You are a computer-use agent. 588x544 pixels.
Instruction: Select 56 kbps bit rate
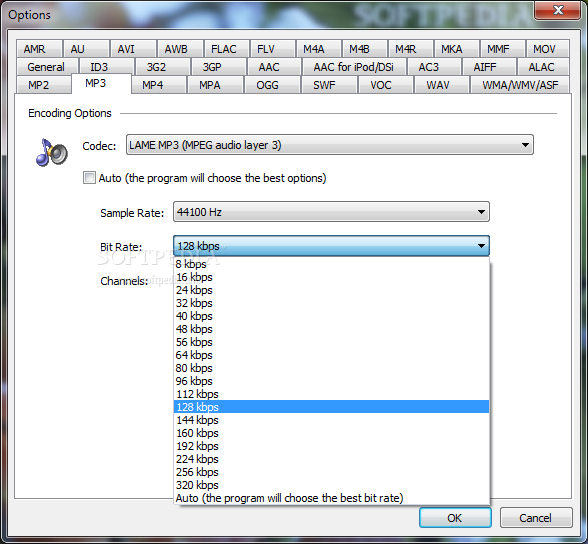point(332,342)
